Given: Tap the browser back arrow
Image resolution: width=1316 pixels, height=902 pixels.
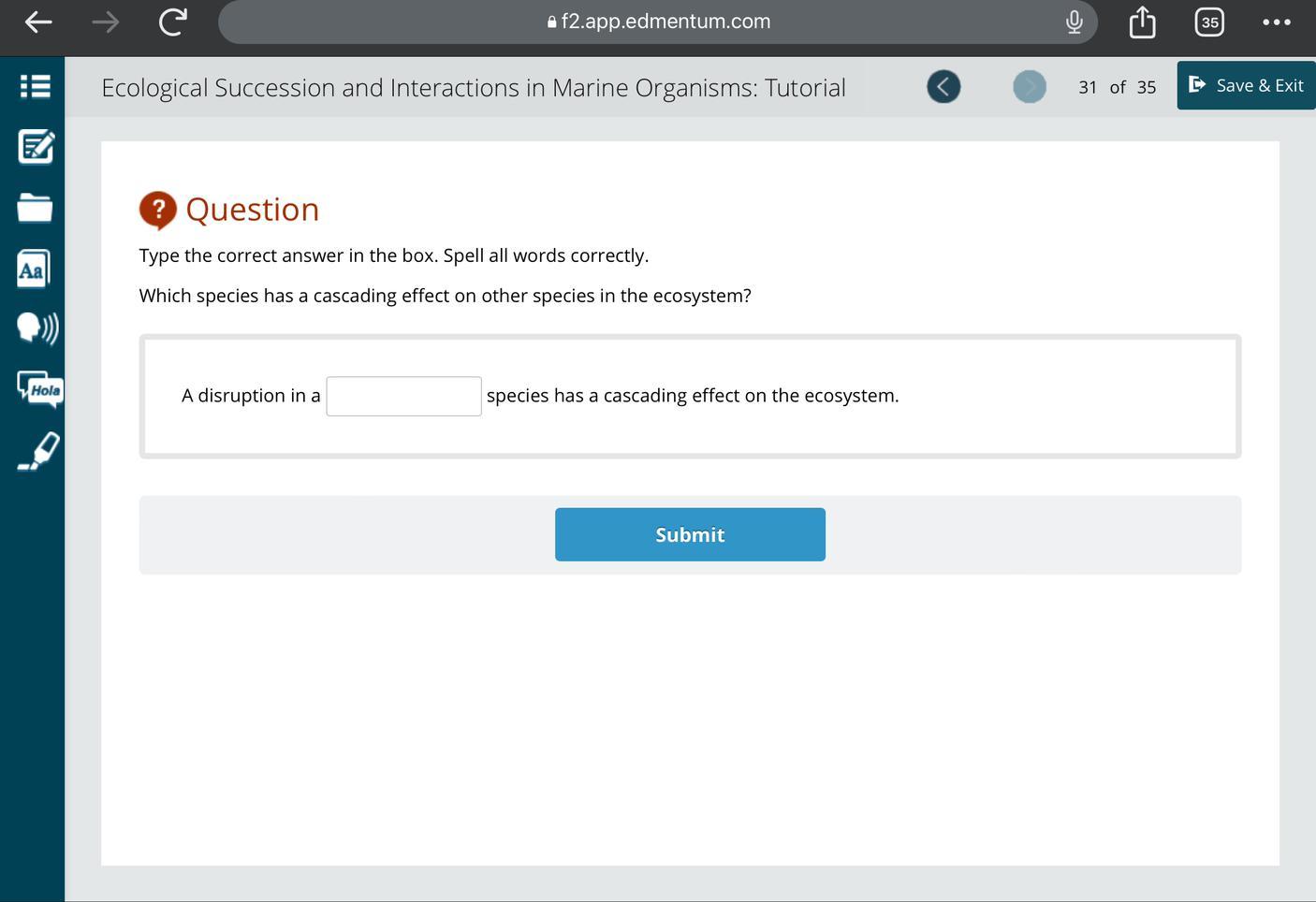Looking at the screenshot, I should pyautogui.click(x=37, y=22).
